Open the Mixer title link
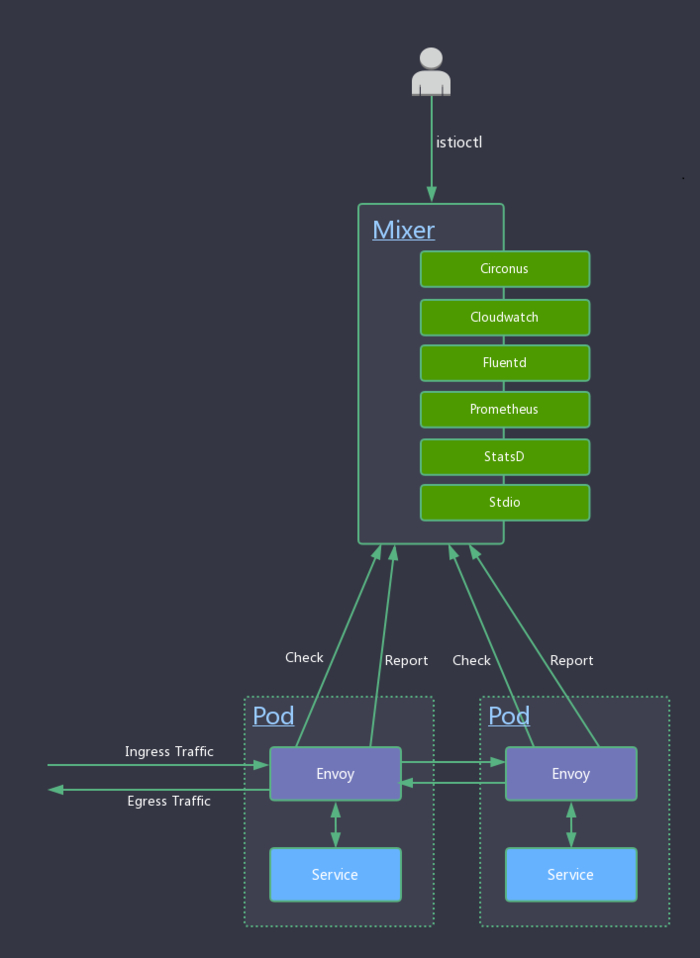 [403, 230]
